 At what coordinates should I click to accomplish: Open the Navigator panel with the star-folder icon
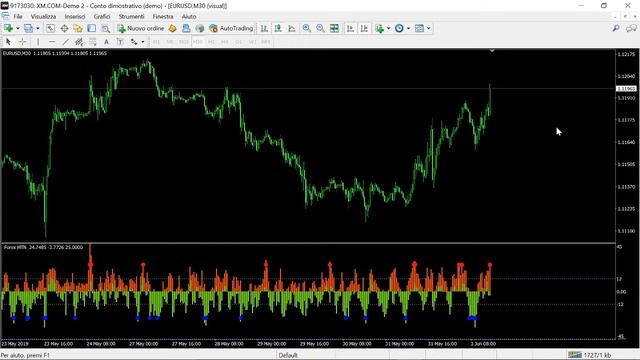tap(78, 28)
